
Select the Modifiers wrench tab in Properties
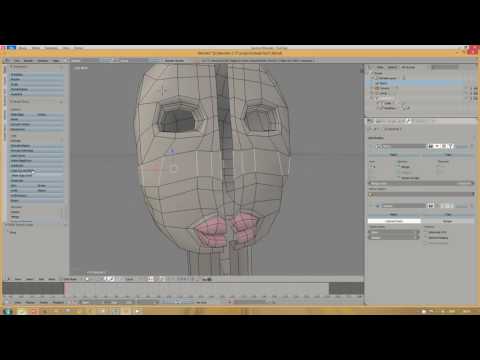[409, 121]
